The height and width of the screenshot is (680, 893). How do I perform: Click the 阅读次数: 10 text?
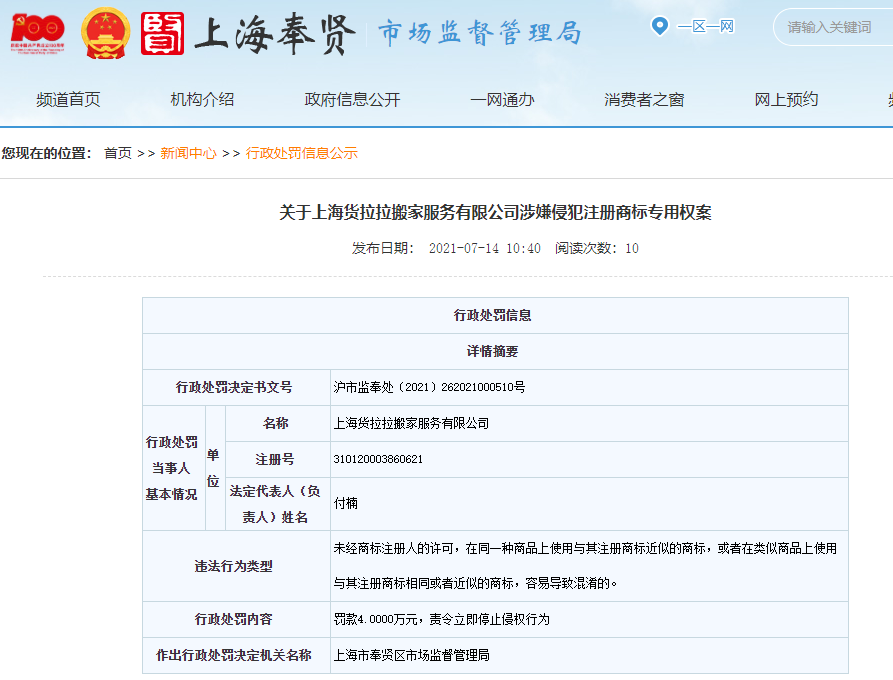[x=597, y=248]
